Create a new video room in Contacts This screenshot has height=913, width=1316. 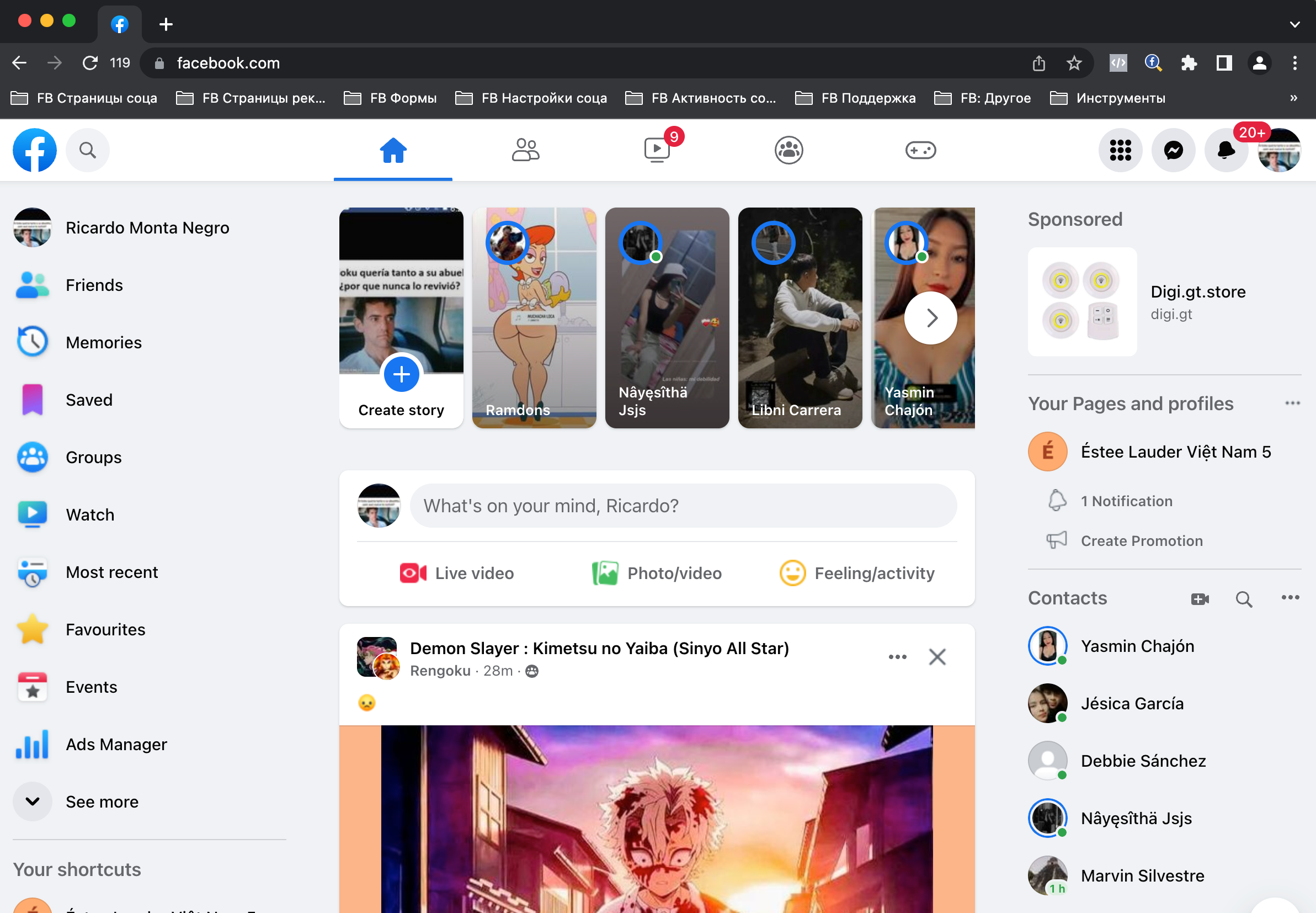1200,598
